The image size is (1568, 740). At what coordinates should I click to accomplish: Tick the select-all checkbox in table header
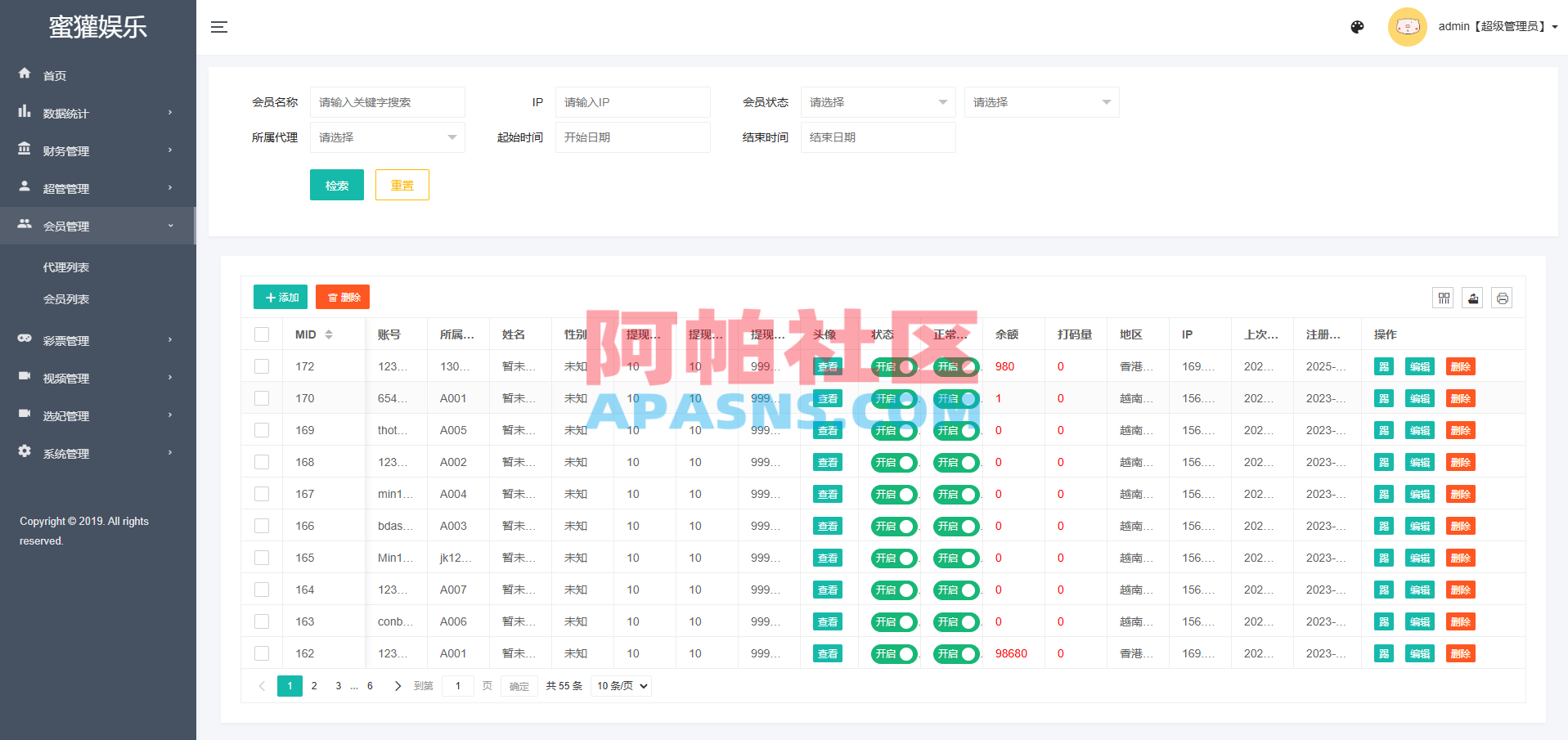pyautogui.click(x=262, y=334)
